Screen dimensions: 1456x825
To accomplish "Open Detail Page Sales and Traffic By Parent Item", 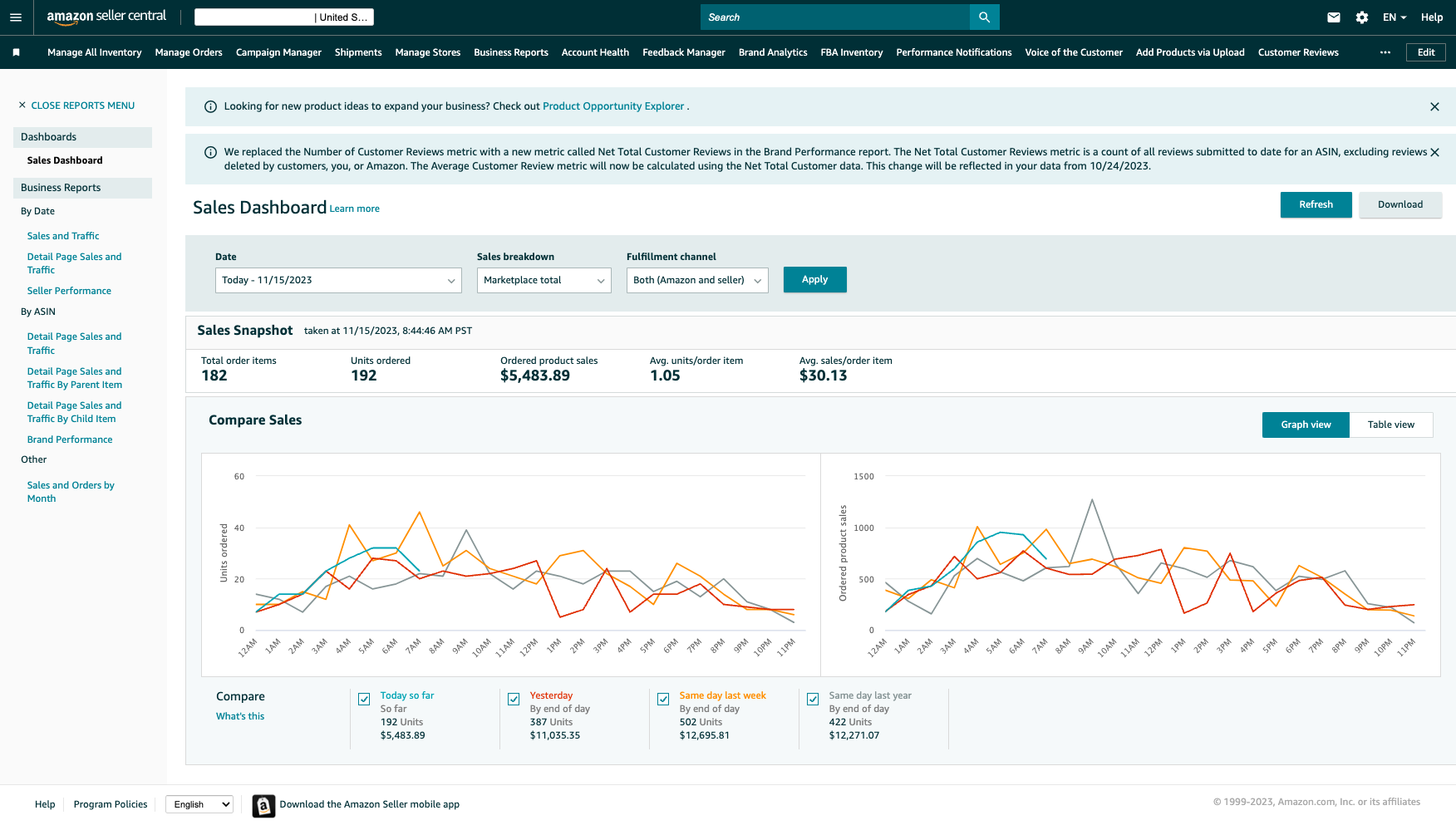I will (x=75, y=378).
